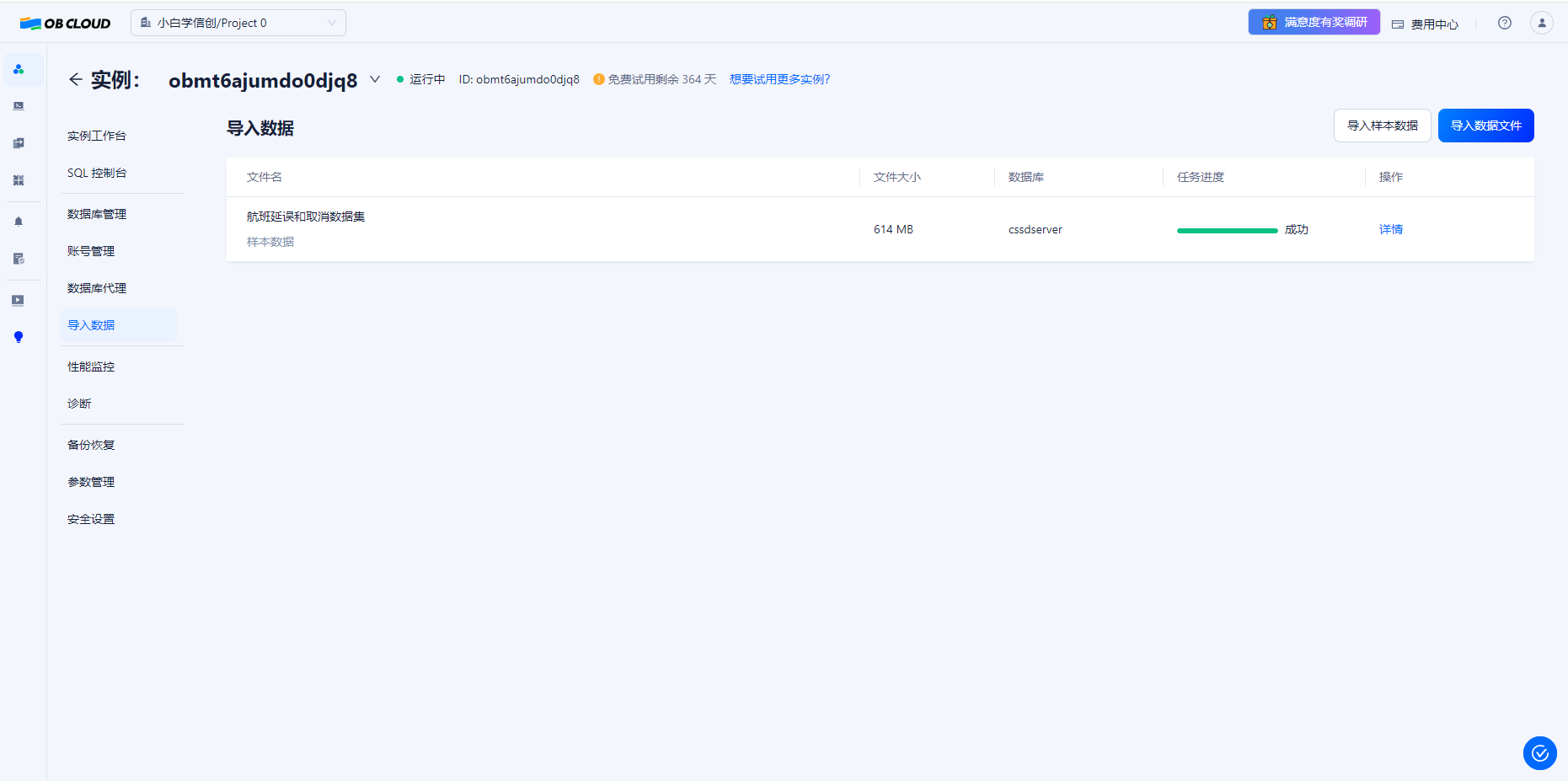Open the user account avatar icon
This screenshot has width=1568, height=781.
[1542, 23]
